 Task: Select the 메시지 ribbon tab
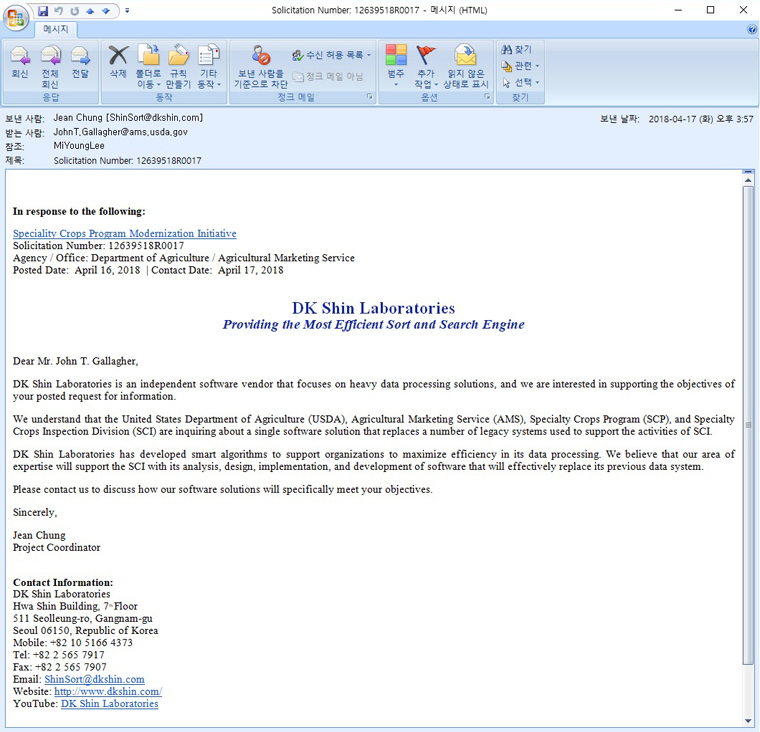click(x=55, y=30)
